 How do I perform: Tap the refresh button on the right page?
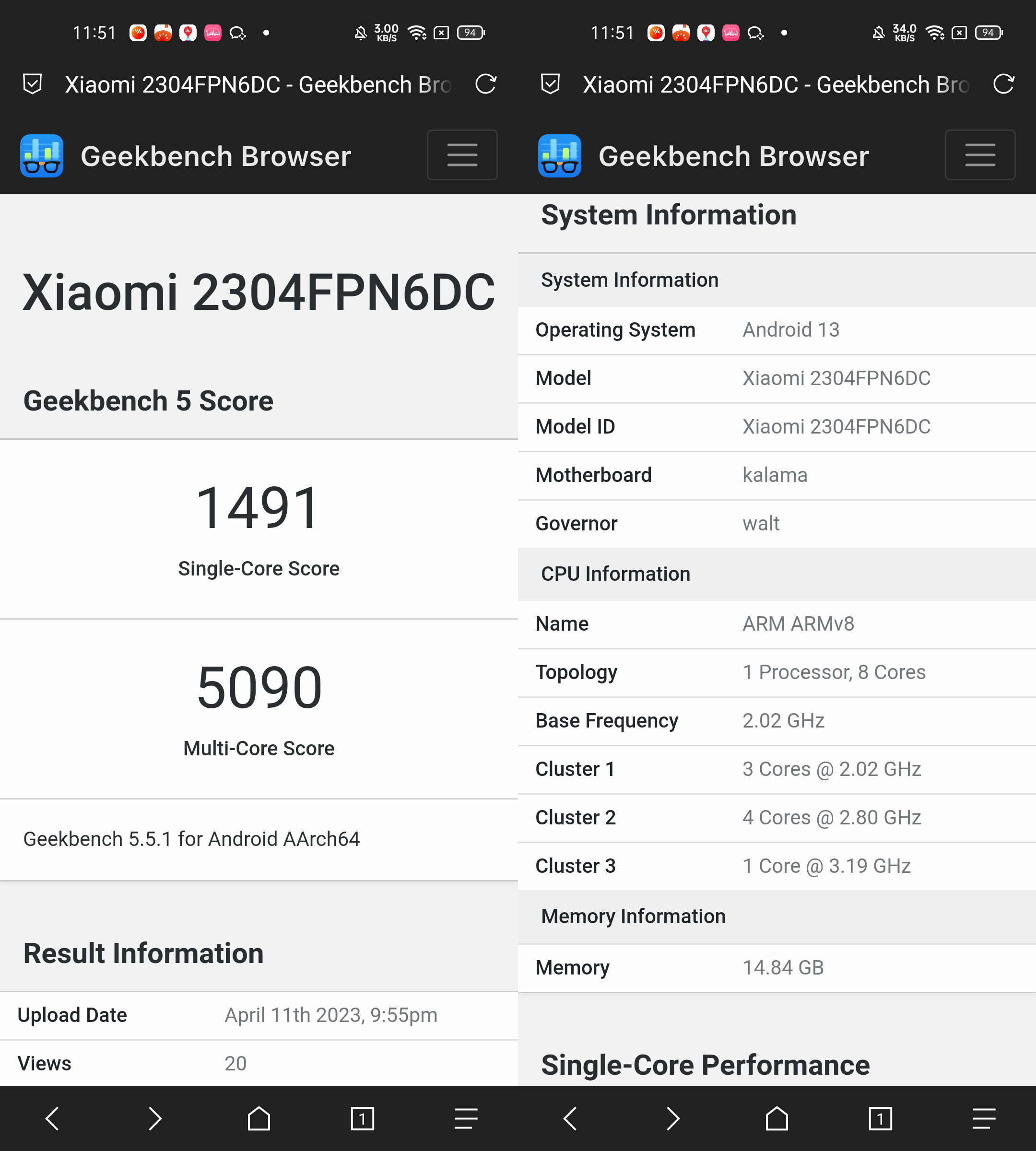1003,83
